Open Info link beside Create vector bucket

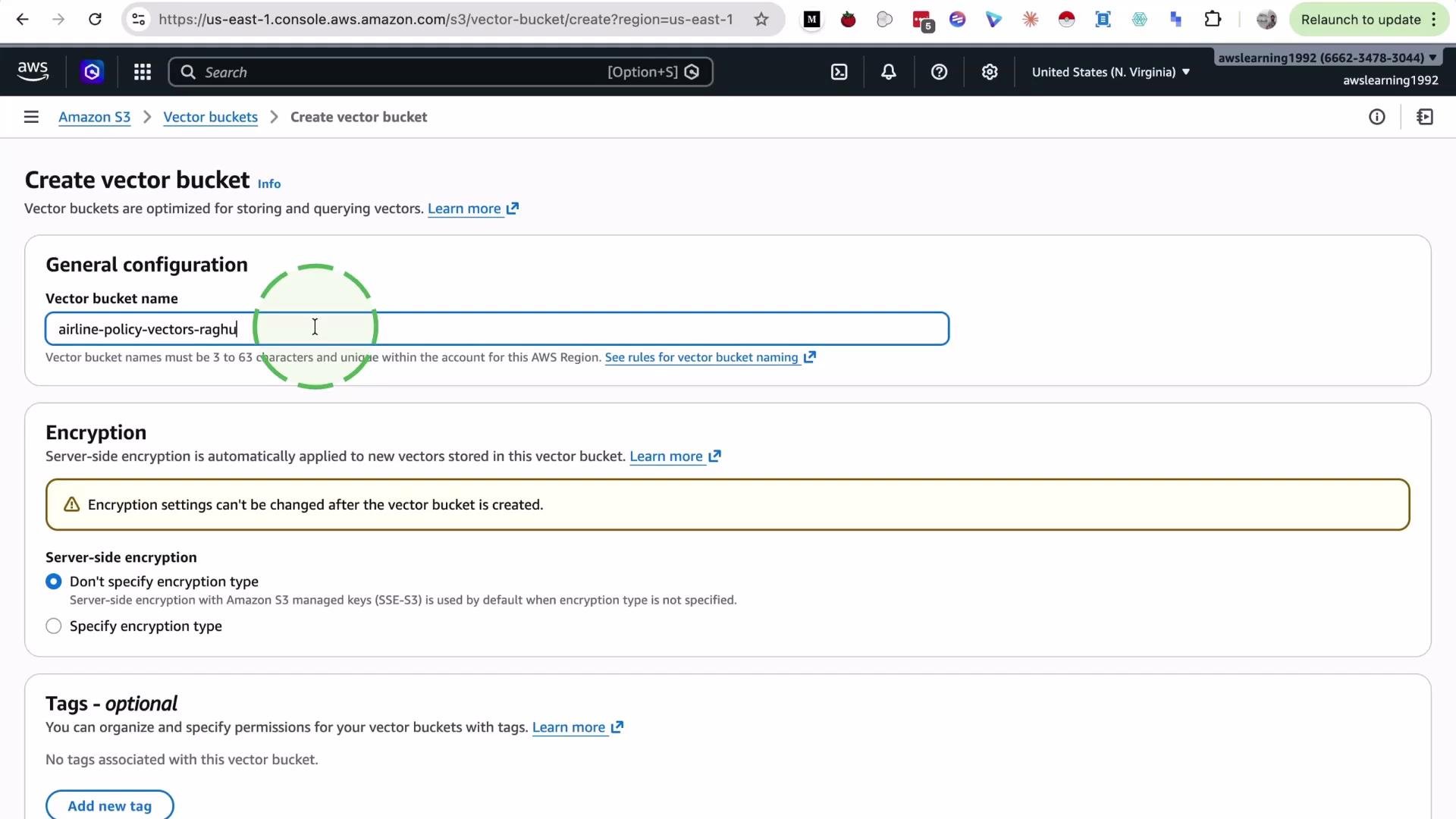point(269,184)
